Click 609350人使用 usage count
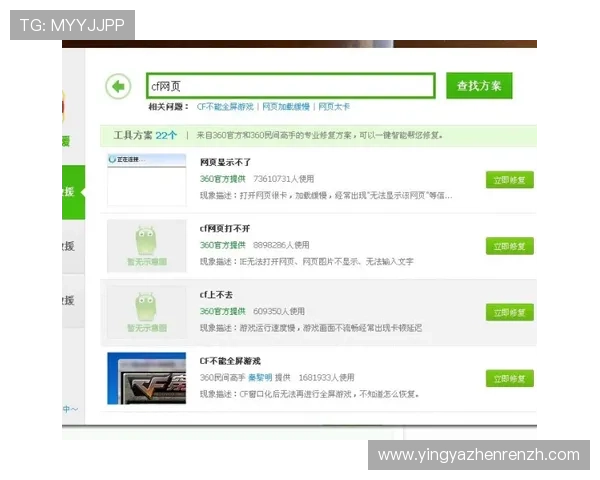Image resolution: width=600 pixels, height=480 pixels. tap(279, 311)
